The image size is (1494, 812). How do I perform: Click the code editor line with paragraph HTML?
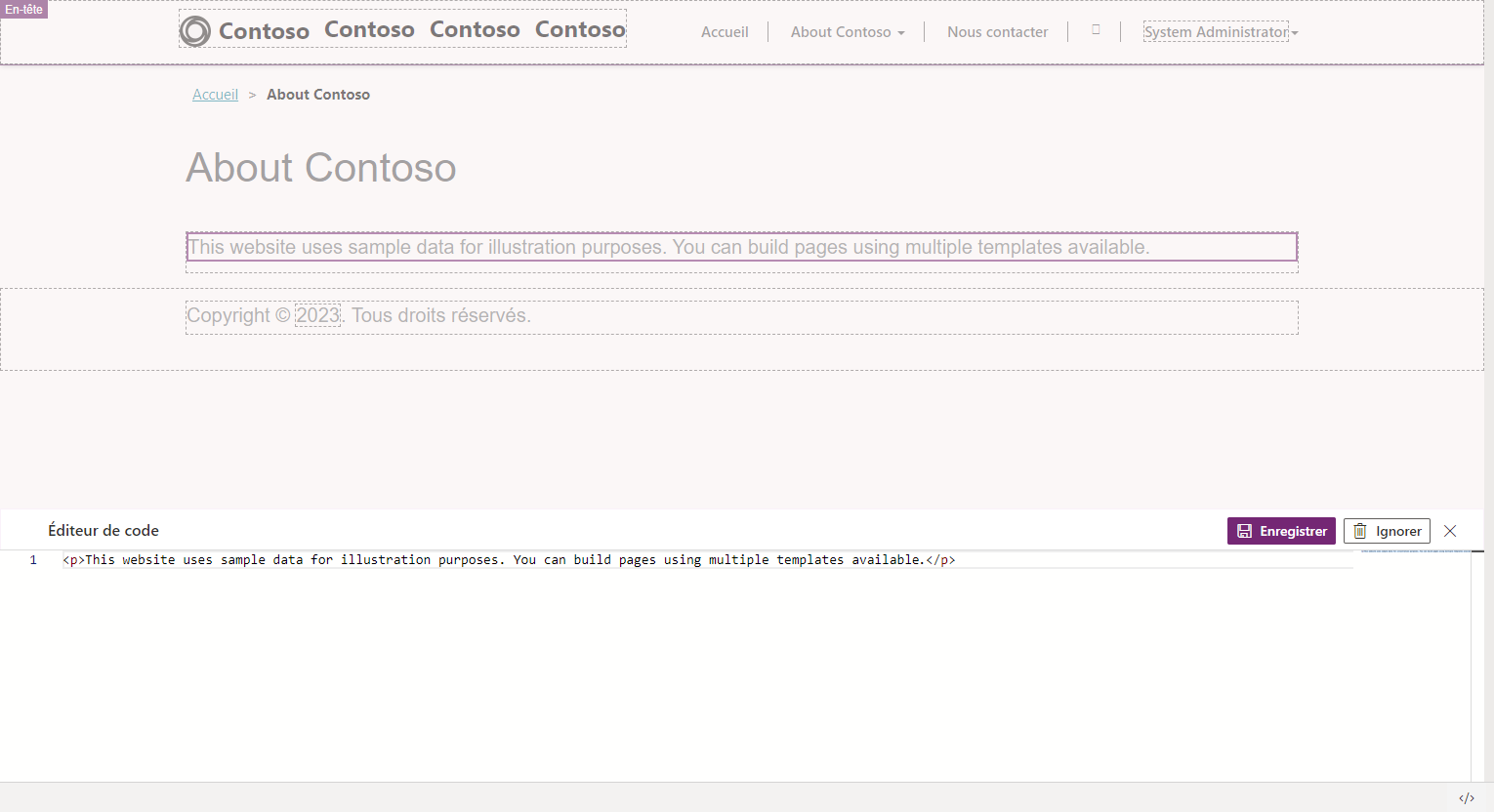(509, 560)
